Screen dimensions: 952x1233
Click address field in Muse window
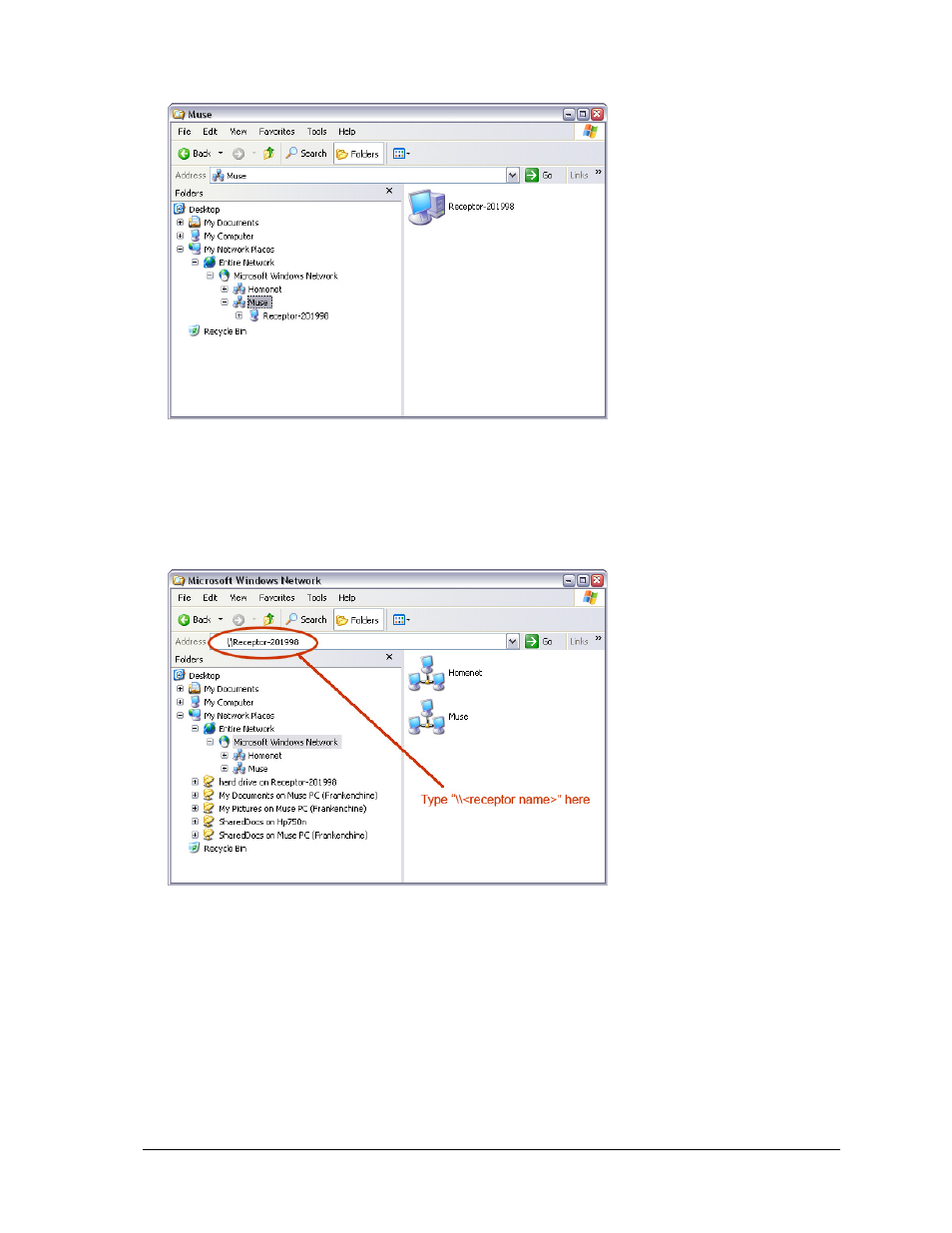click(364, 176)
